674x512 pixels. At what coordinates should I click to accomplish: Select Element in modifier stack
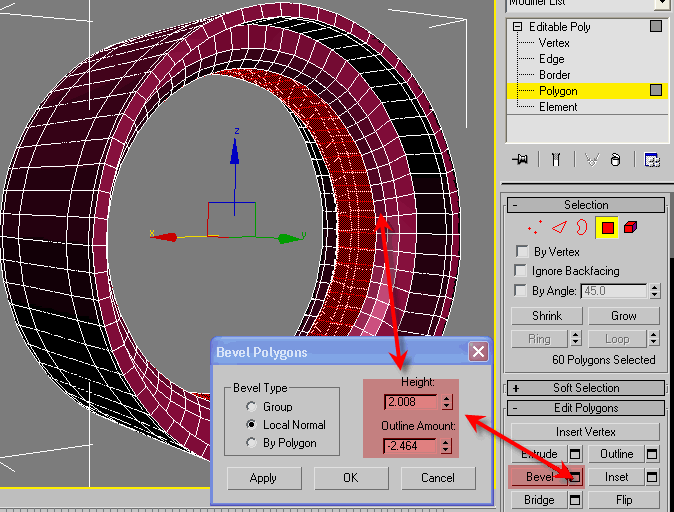pos(558,107)
